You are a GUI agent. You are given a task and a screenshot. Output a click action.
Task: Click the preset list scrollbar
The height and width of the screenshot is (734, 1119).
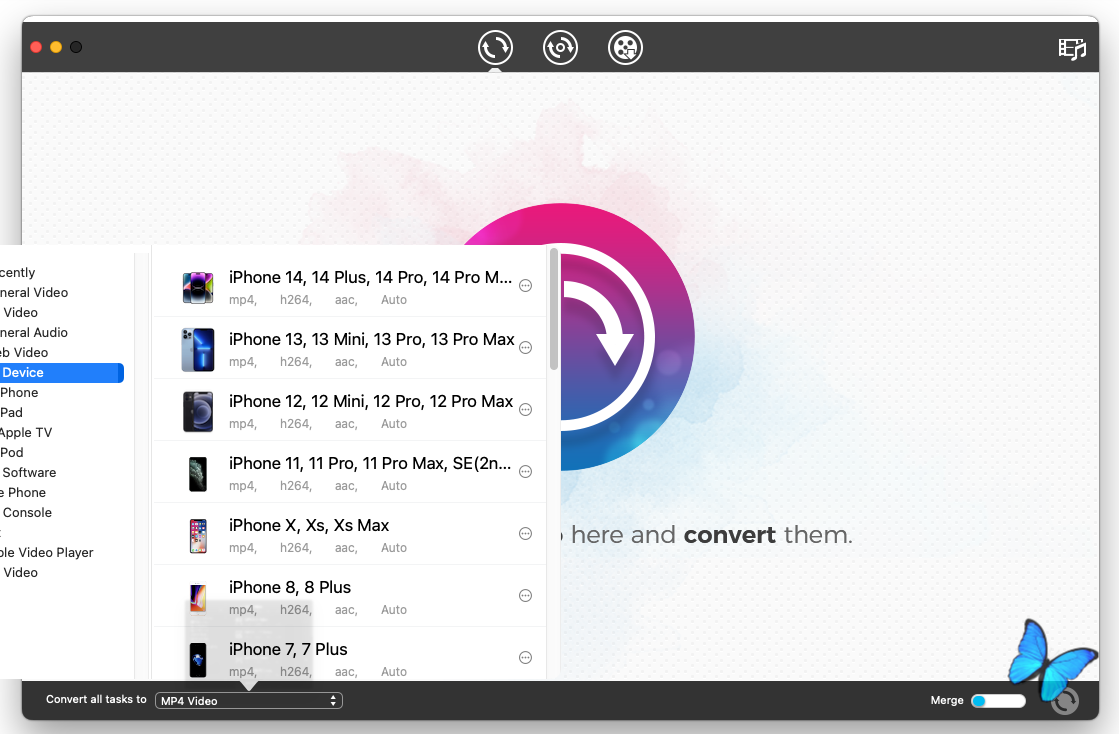pyautogui.click(x=554, y=309)
